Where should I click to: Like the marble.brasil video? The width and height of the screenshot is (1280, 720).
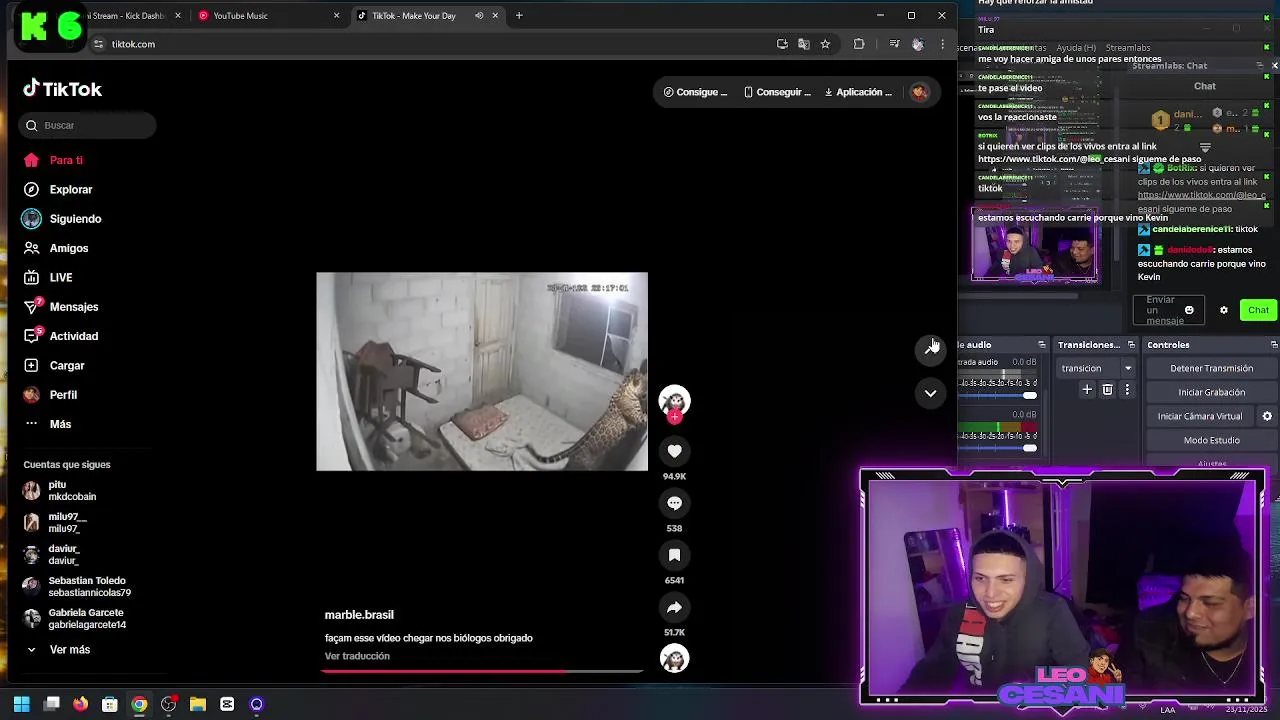click(x=674, y=451)
